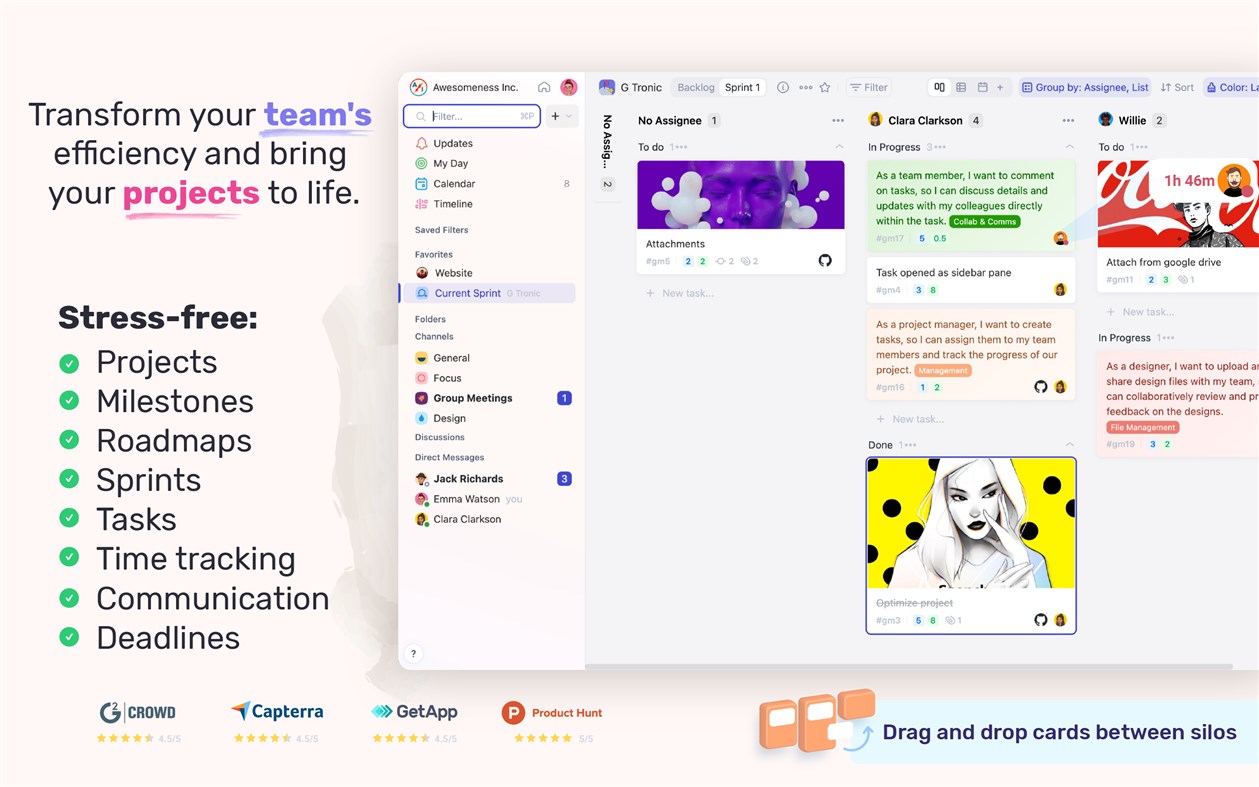Screen dimensions: 1259x787
Task: Select the My Day target icon
Action: (420, 163)
